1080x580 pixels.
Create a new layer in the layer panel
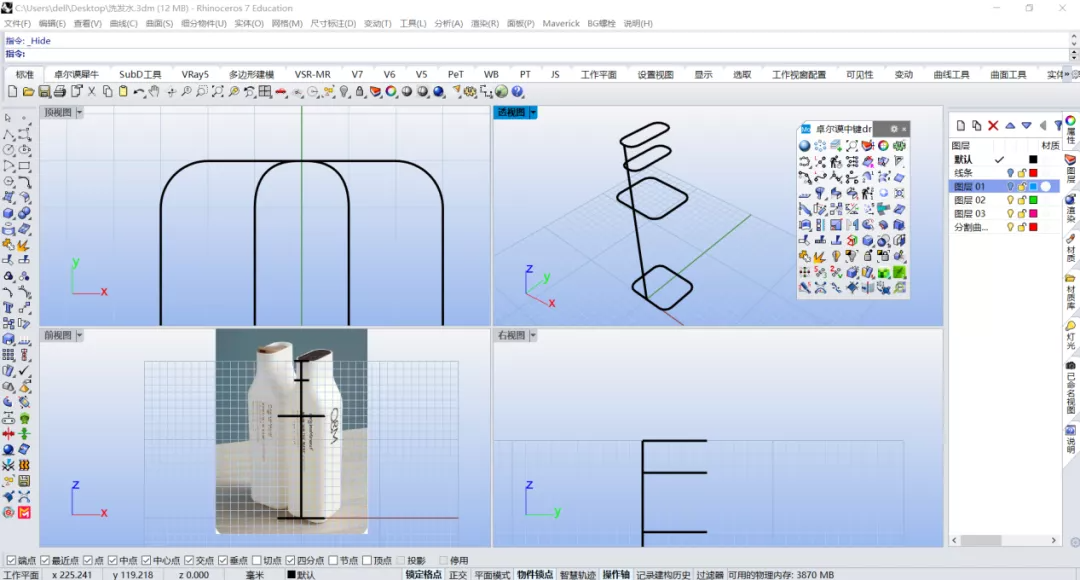(961, 125)
